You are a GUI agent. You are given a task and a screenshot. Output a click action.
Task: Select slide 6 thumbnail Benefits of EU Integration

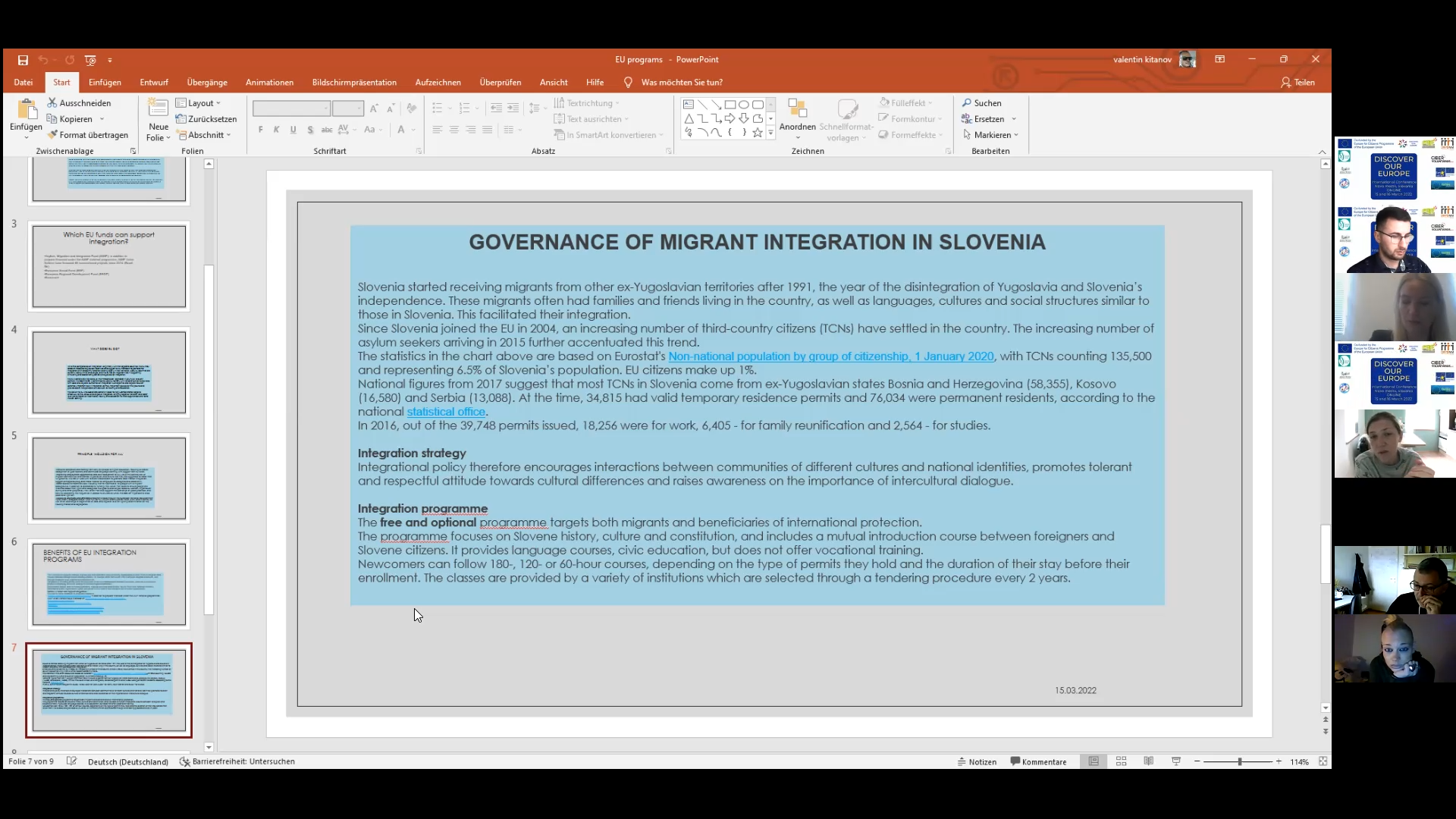[x=109, y=584]
